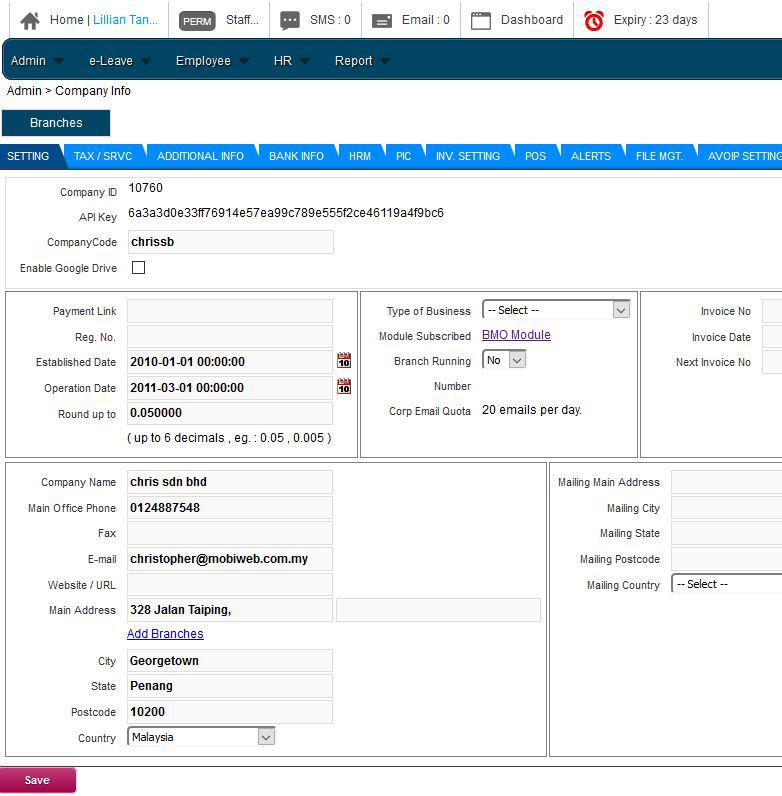
Task: Expand the Employee menu
Action: (212, 61)
